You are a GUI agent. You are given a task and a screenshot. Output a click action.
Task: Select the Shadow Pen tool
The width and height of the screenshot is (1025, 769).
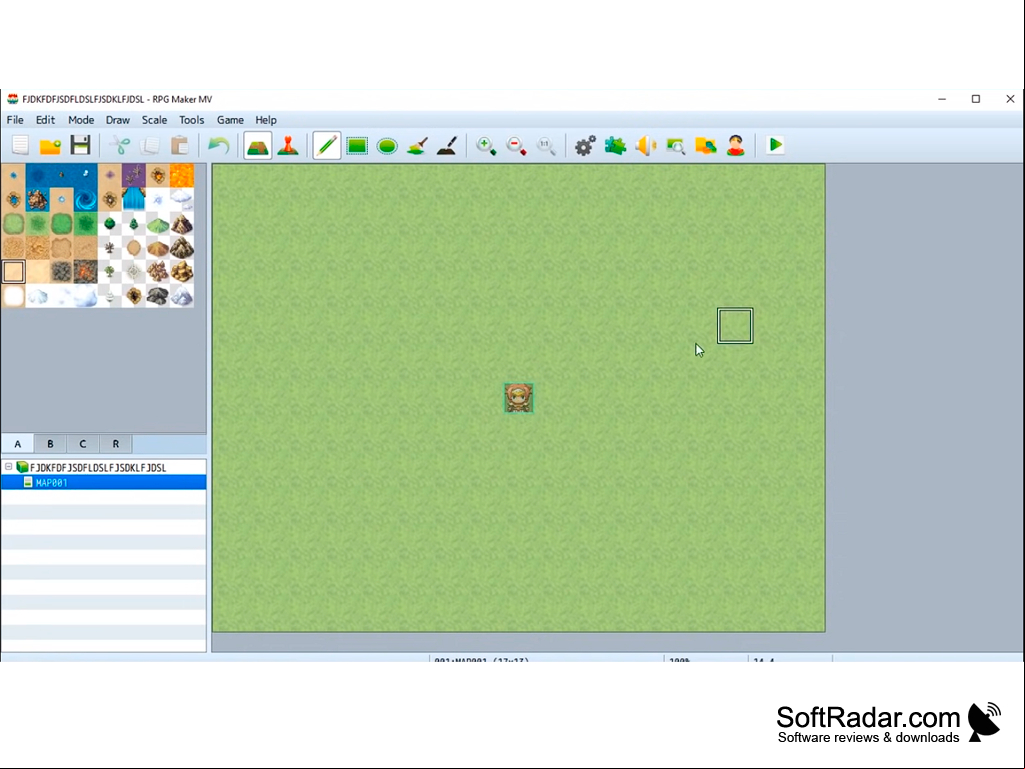pos(447,145)
